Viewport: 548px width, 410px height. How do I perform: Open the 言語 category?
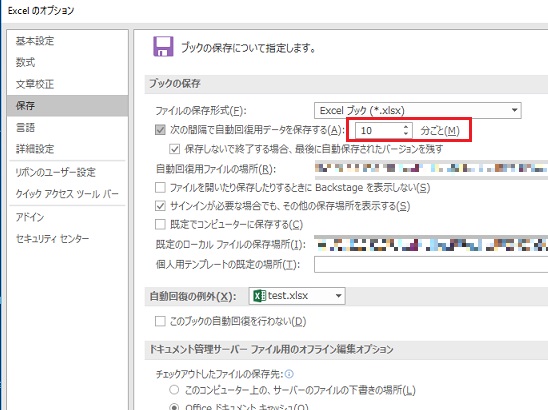(x=25, y=127)
